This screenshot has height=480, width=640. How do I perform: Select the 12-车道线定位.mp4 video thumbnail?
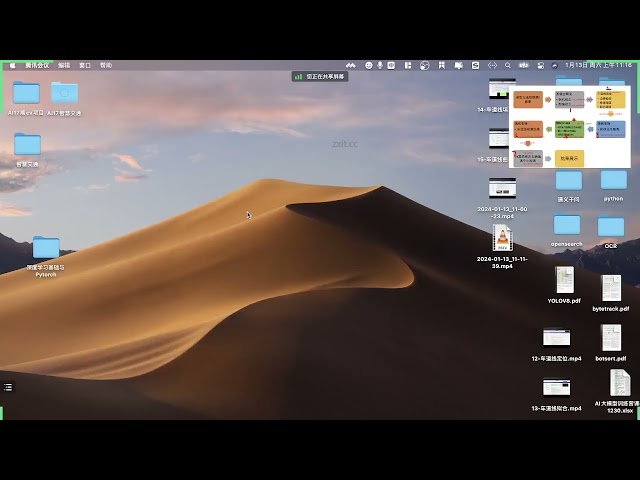pyautogui.click(x=557, y=338)
